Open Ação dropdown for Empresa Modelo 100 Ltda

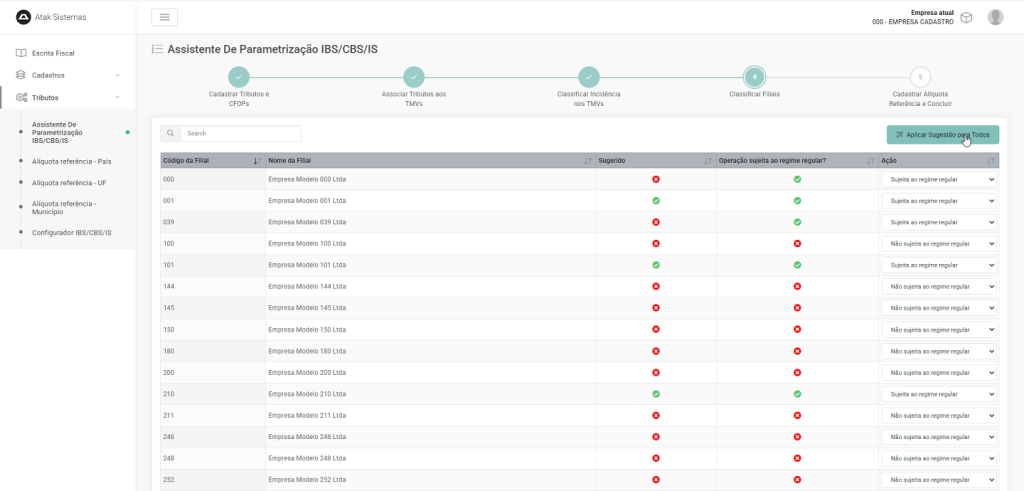[939, 243]
